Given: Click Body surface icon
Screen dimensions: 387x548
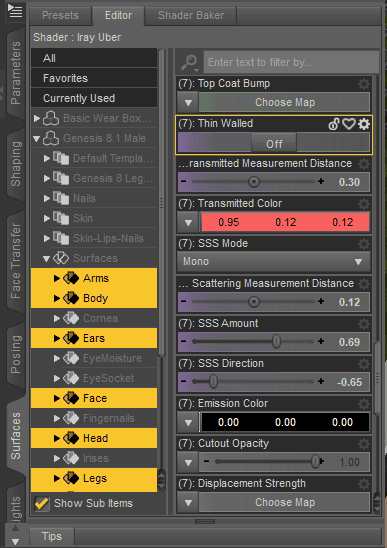Looking at the screenshot, I should [71, 298].
